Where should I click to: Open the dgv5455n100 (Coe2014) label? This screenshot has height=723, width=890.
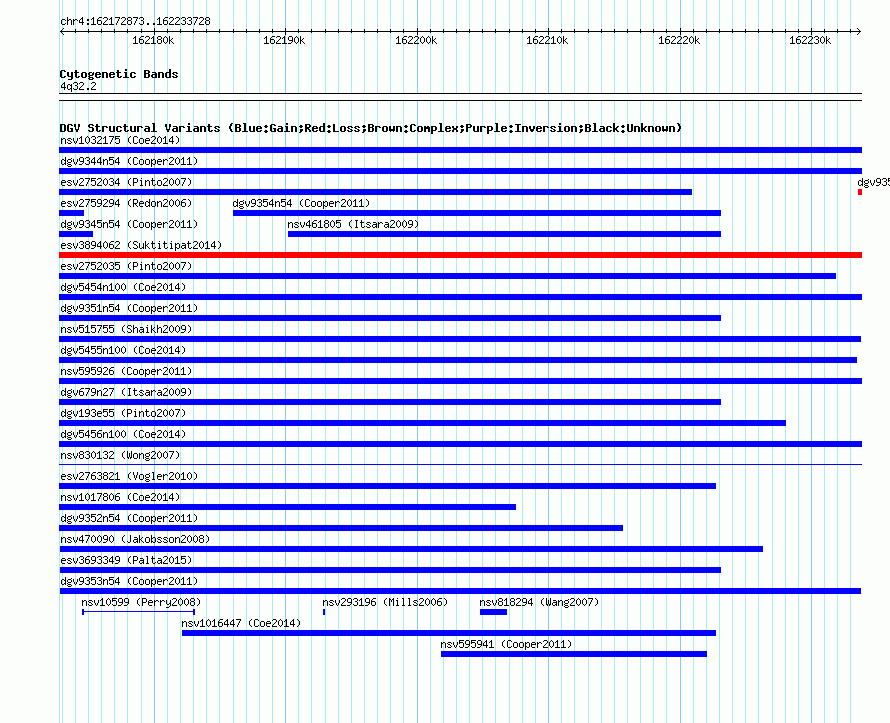123,350
